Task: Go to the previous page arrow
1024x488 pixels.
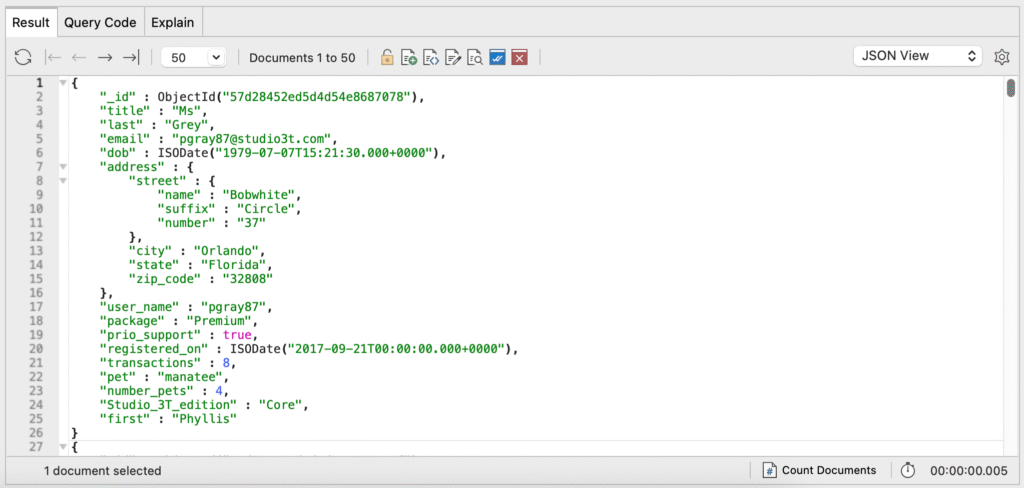Action: [x=79, y=58]
